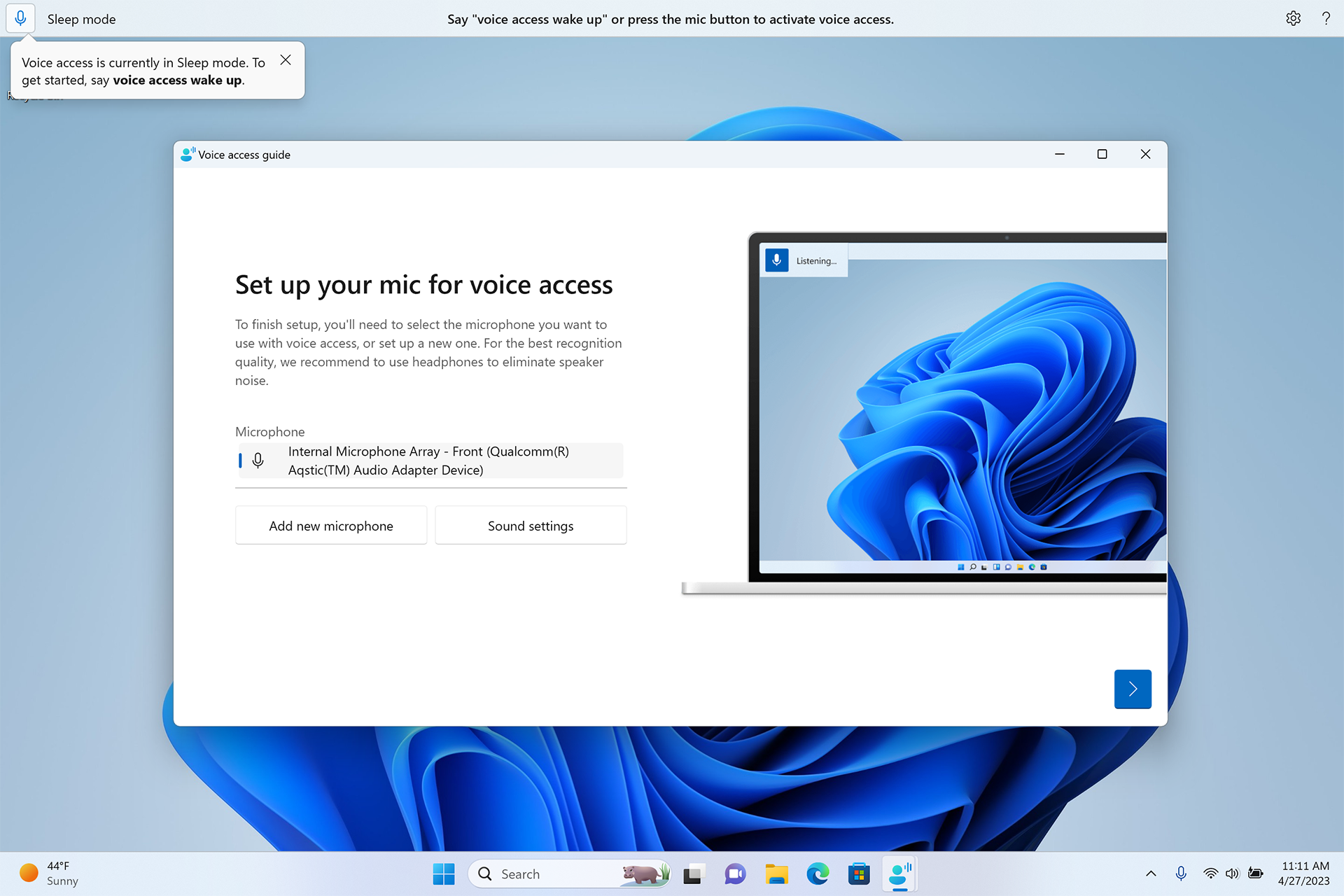Click Add new microphone button

tap(330, 524)
